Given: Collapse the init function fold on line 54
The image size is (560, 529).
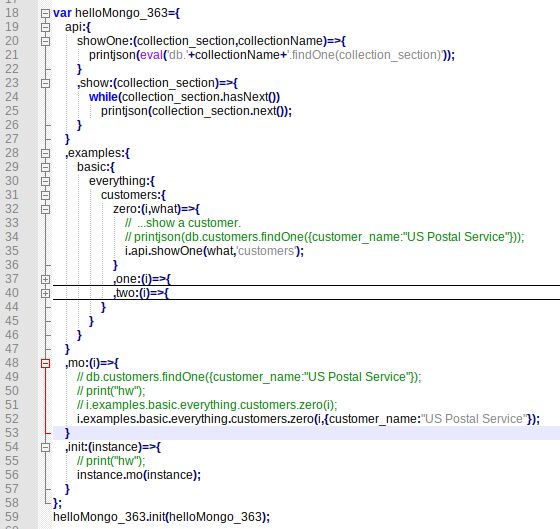Looking at the screenshot, I should 45,448.
